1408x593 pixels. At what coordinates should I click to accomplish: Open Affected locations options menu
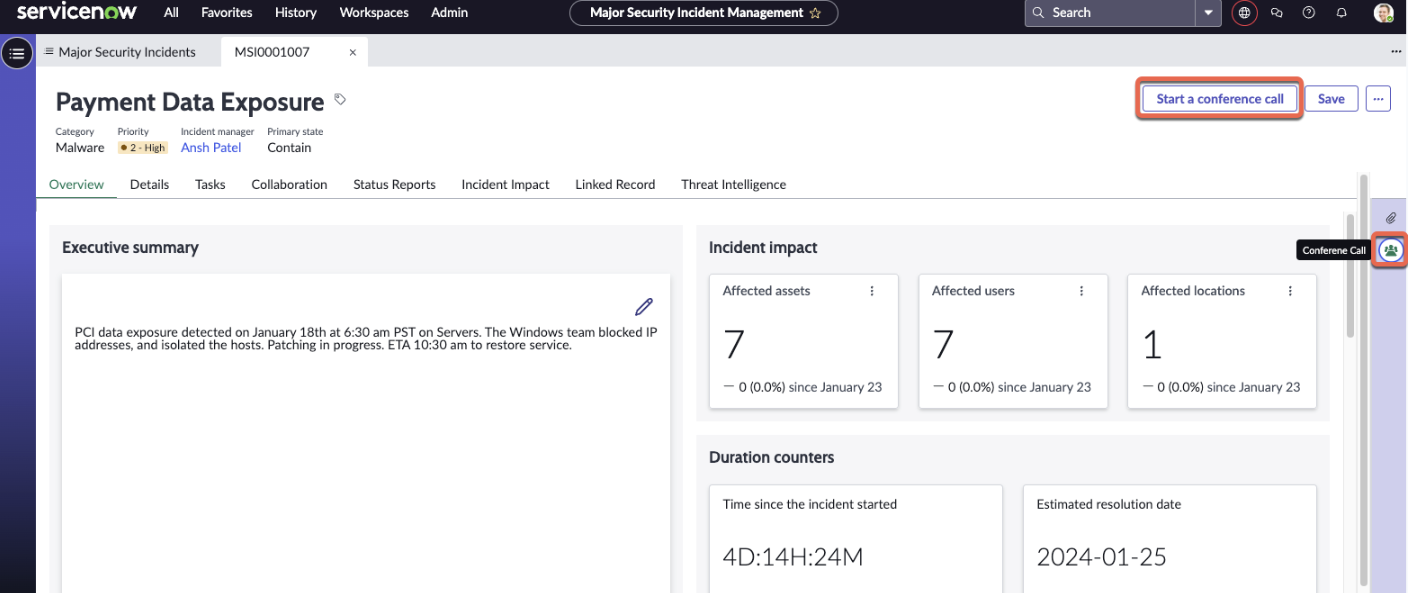click(x=1290, y=291)
